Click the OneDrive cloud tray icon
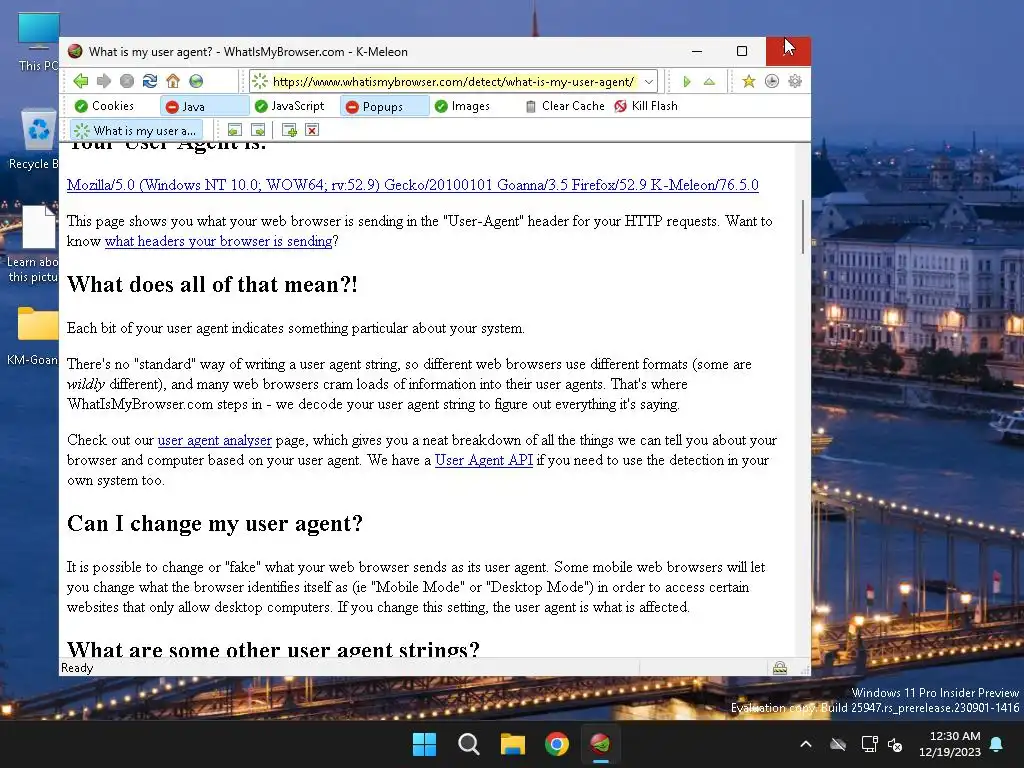Image resolution: width=1024 pixels, height=768 pixels. tap(839, 744)
